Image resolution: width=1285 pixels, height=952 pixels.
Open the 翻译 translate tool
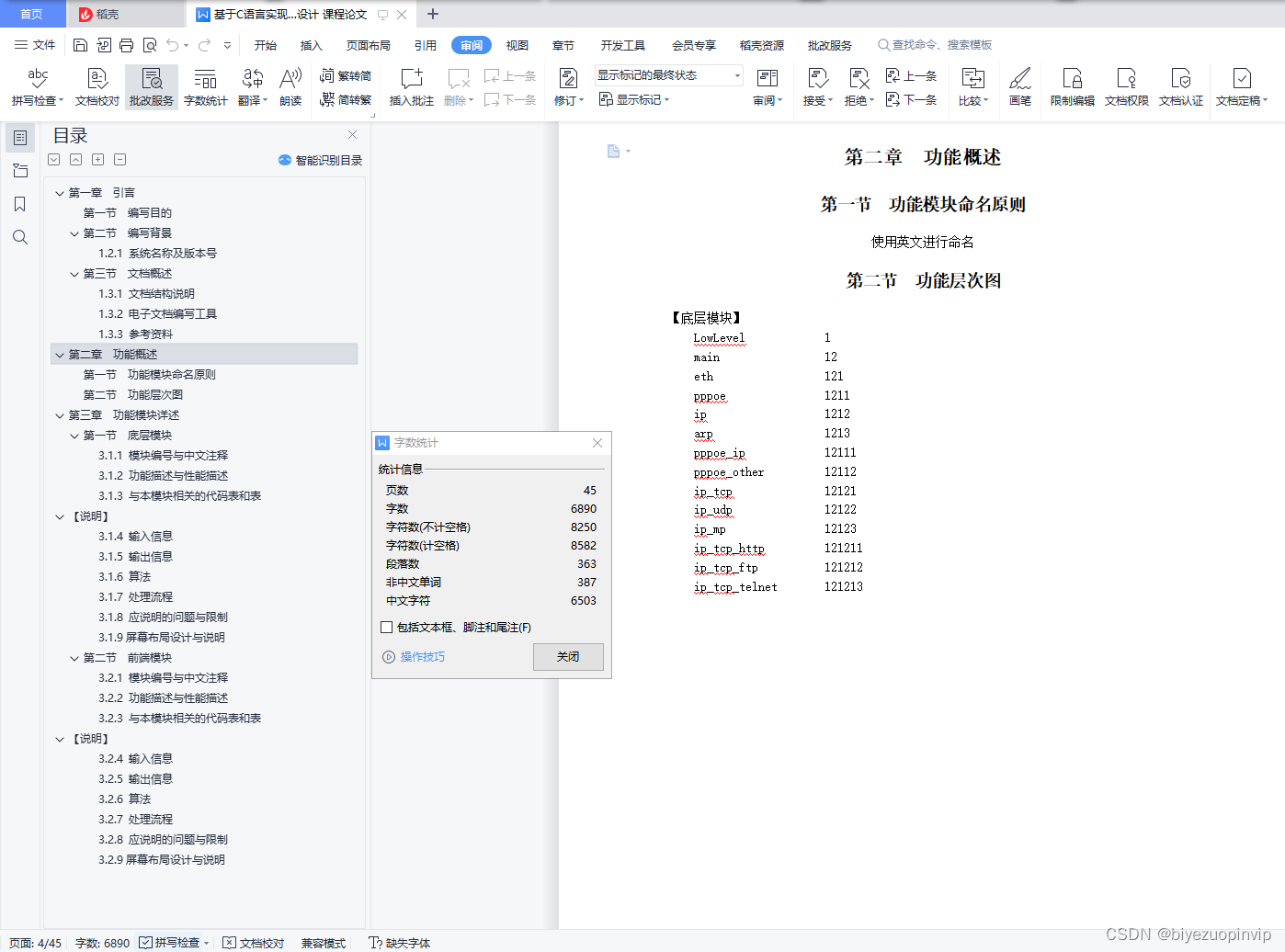pos(253,87)
